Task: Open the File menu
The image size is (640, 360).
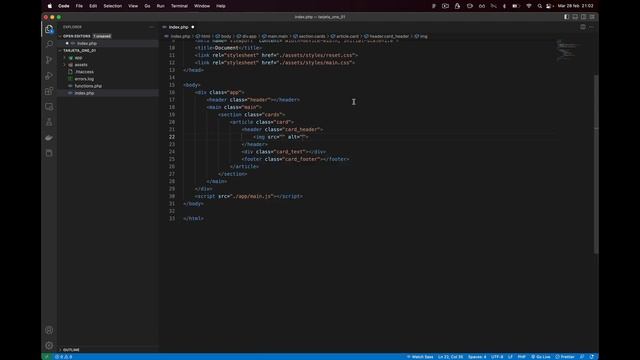Action: (79, 6)
